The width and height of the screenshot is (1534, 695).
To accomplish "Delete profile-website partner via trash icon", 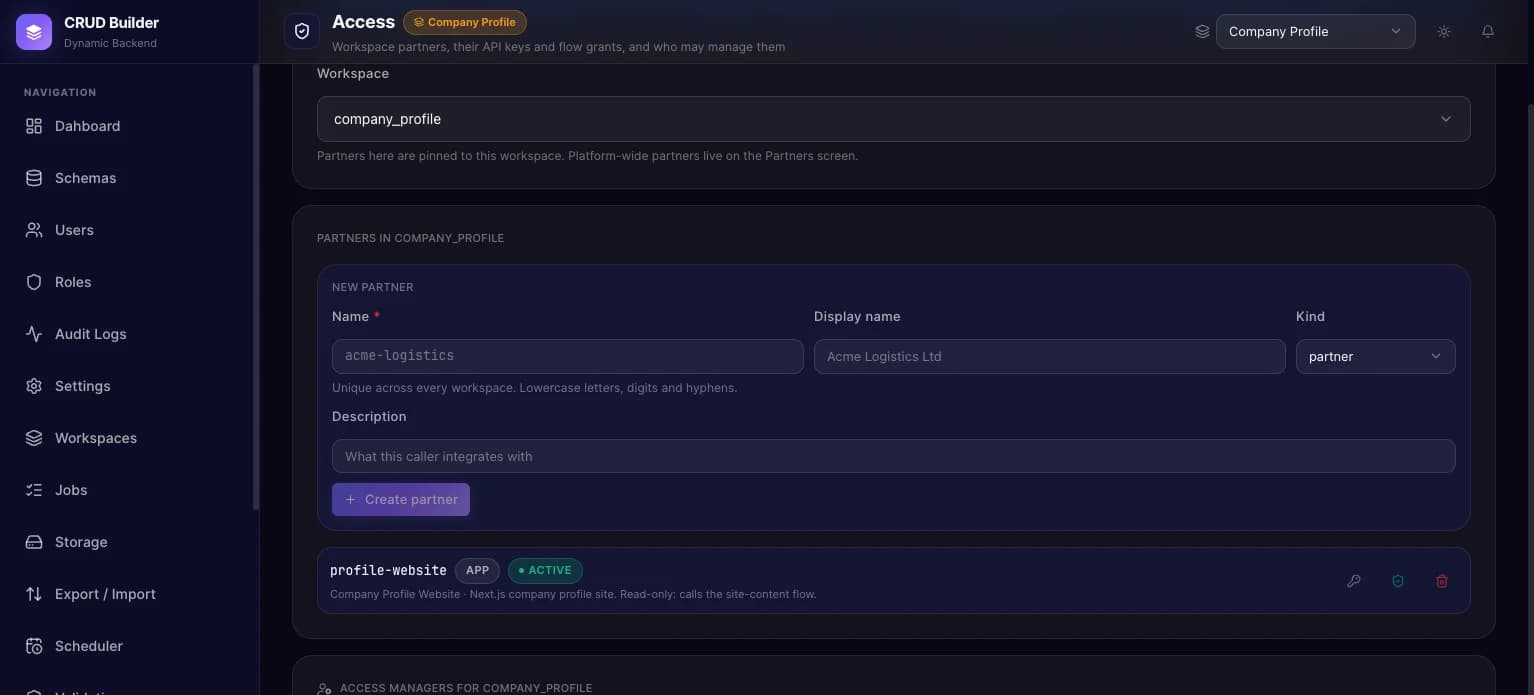I will click(1442, 581).
